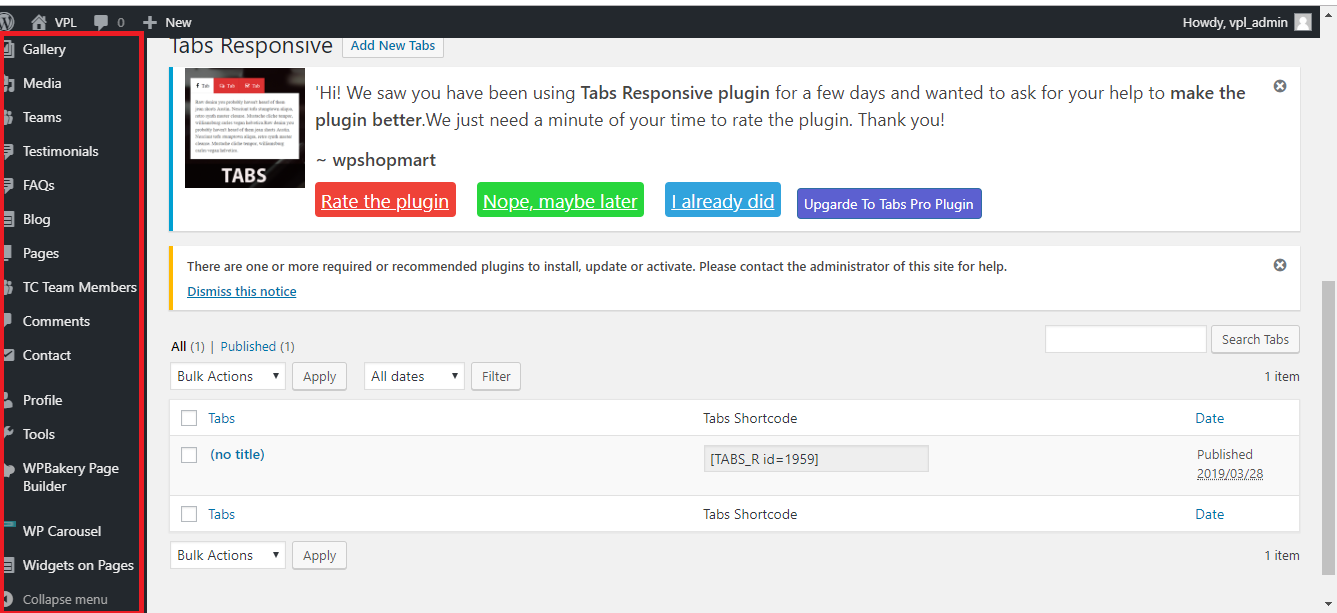Click the Filter button
The width and height of the screenshot is (1337, 613).
[x=496, y=376]
